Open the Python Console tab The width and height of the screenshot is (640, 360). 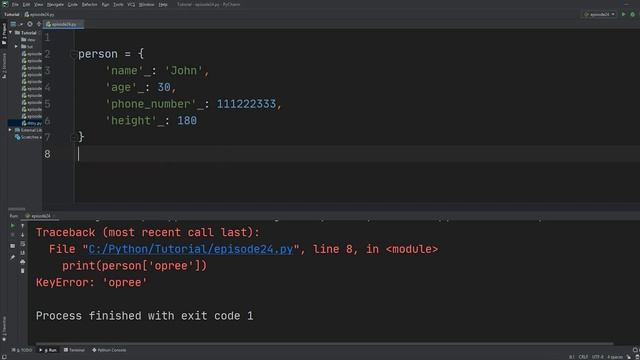(x=109, y=350)
